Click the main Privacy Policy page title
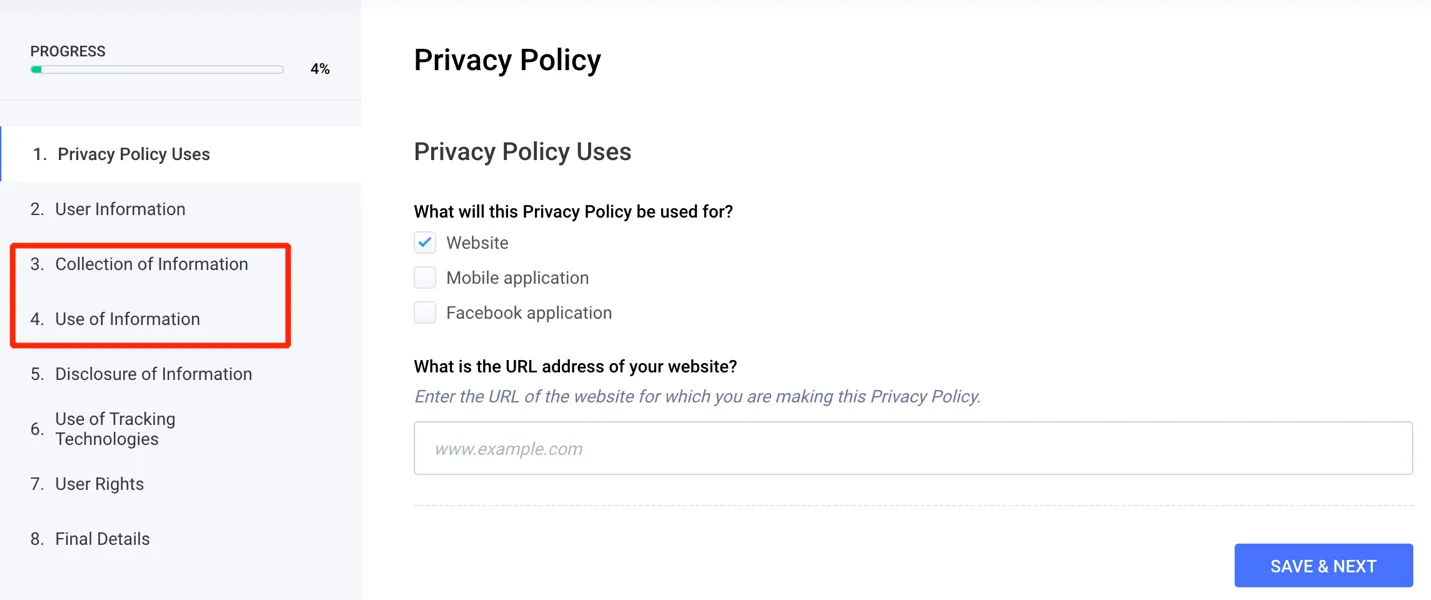 tap(507, 60)
